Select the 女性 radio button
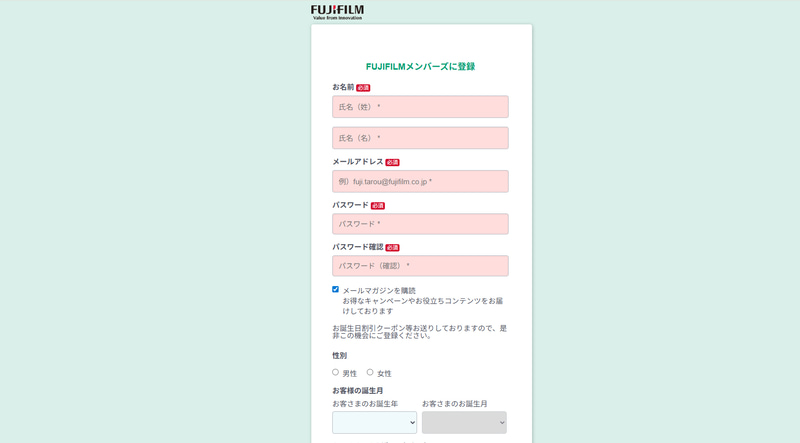This screenshot has width=800, height=443. 370,372
